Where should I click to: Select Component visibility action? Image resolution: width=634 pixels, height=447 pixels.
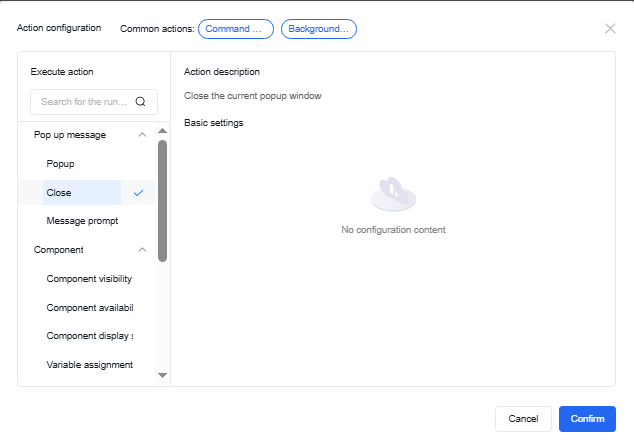[x=88, y=278]
